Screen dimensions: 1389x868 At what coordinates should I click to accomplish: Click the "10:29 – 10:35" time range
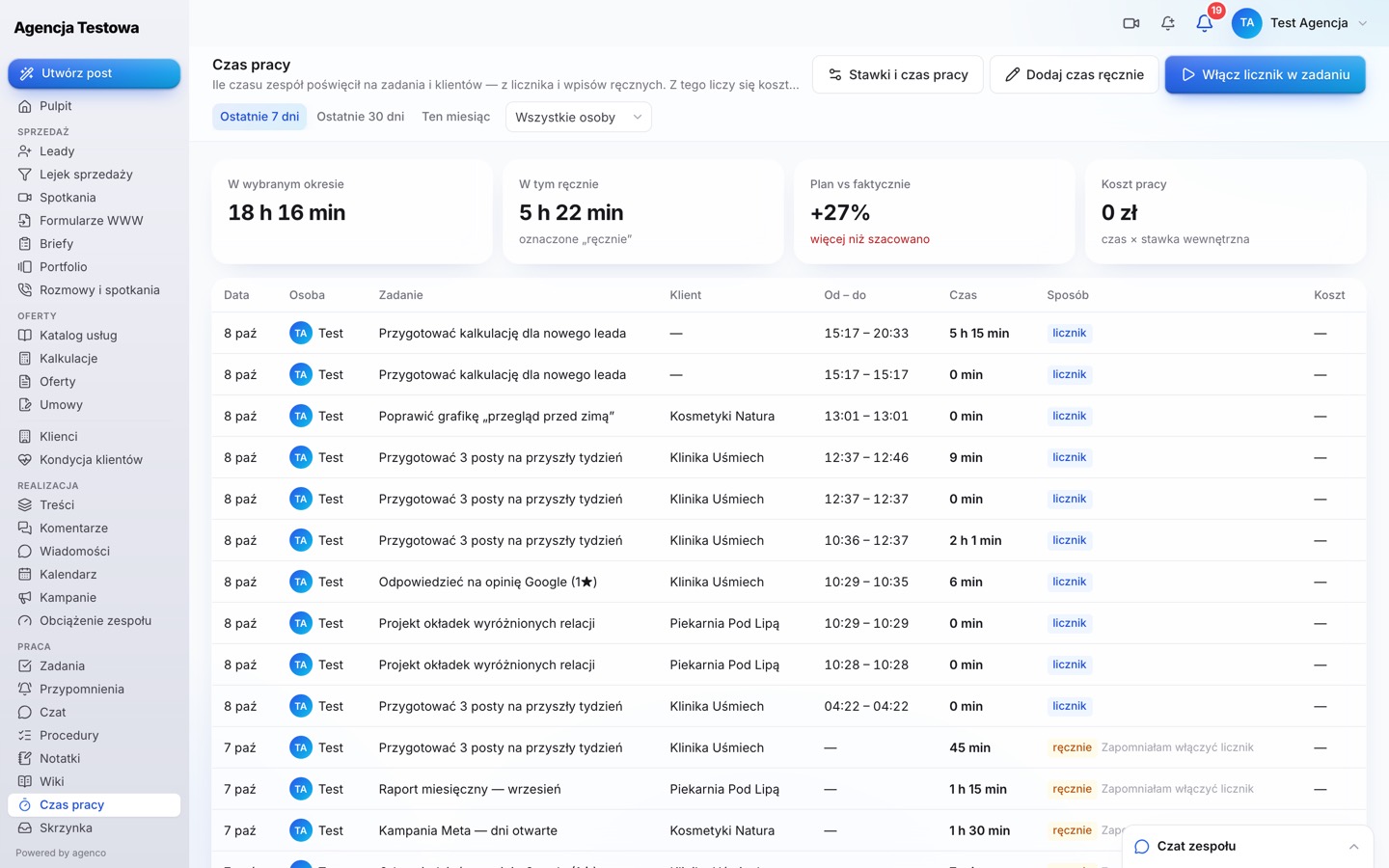(866, 583)
